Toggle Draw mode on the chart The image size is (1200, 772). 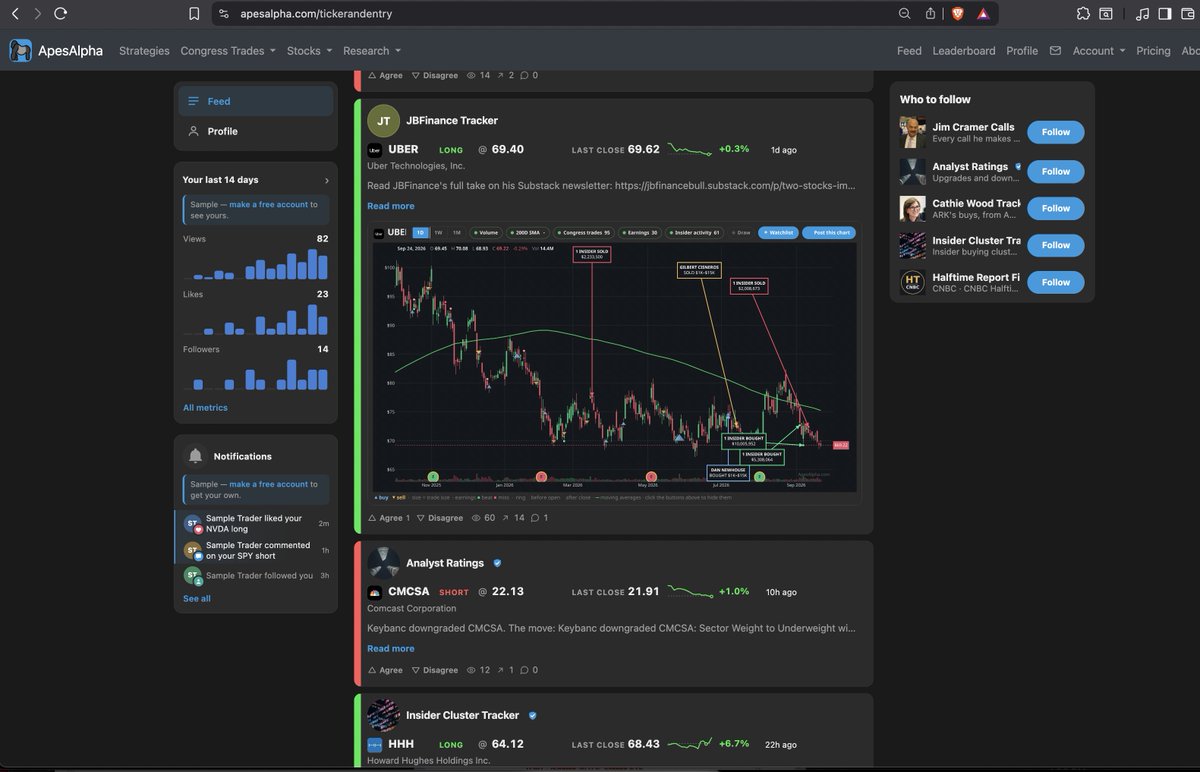(741, 232)
